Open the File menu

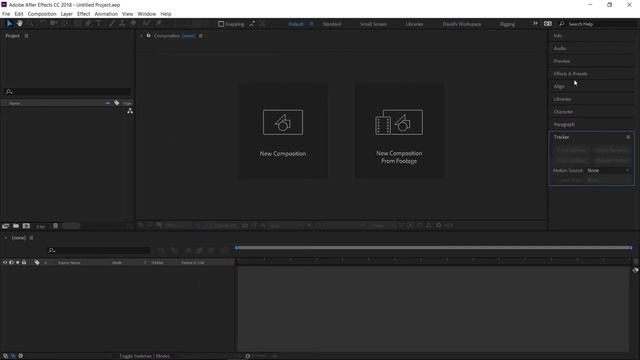[6, 14]
